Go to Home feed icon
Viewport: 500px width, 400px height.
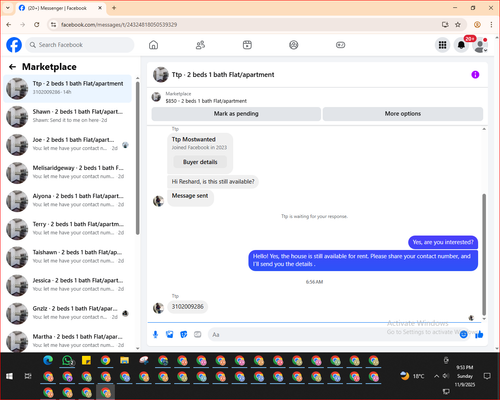click(153, 45)
